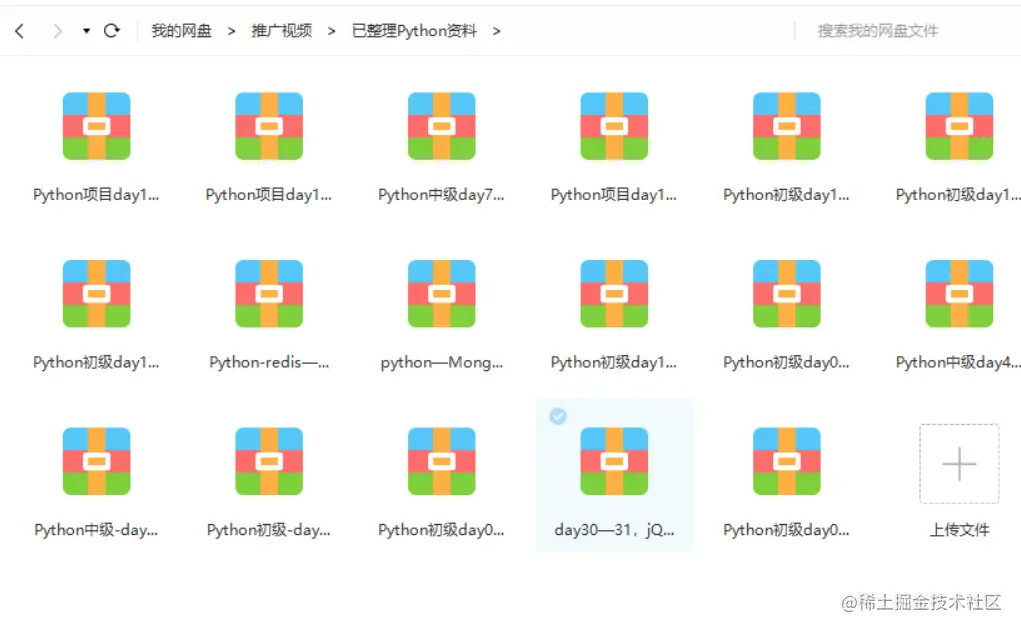The height and width of the screenshot is (632, 1021).
Task: Click the back navigation arrow
Action: [18, 30]
